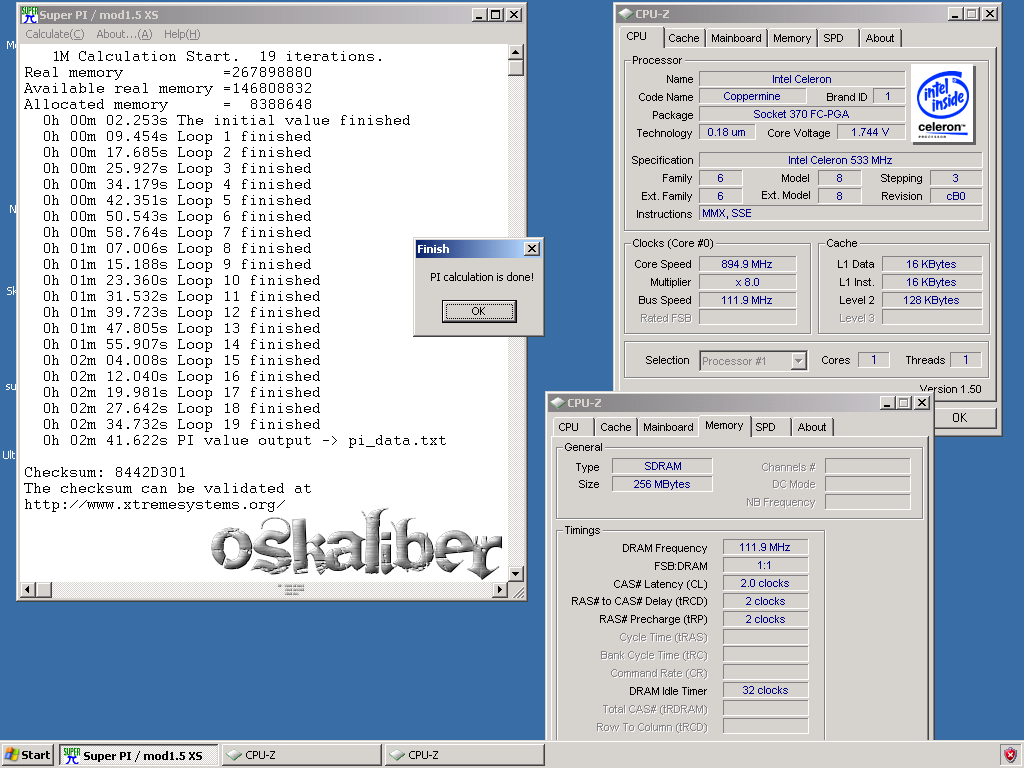This screenshot has height=768, width=1024.
Task: Click the Super PI horizontal scroll right arrow
Action: point(500,590)
